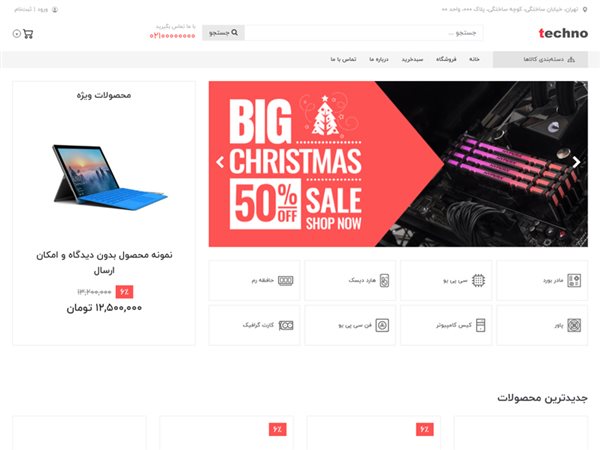Open the کیس کامپیوتر computer case category
The width and height of the screenshot is (600, 450).
(446, 325)
